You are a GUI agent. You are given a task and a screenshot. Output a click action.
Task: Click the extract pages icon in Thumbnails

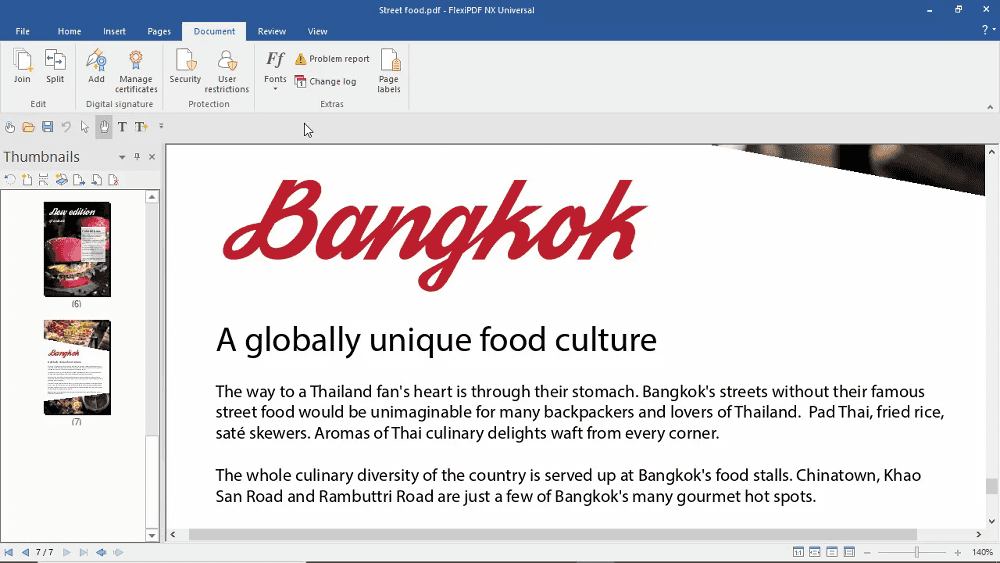tap(78, 180)
